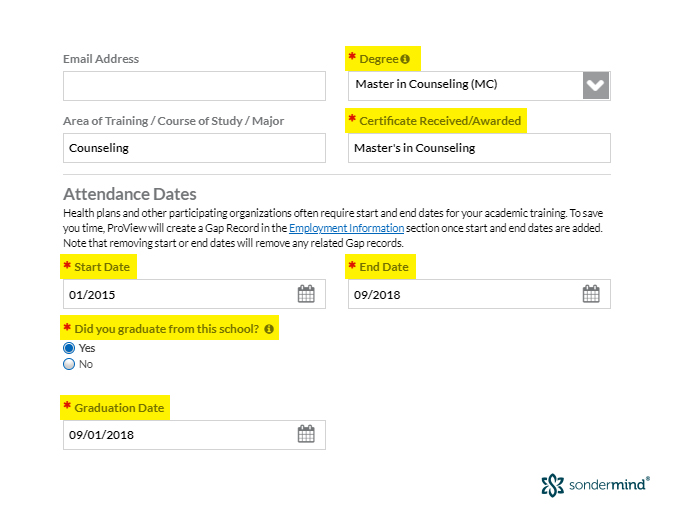Viewport: 676px width, 515px height.
Task: Click the Graduation Date field showing 09/01/2018
Action: (194, 435)
